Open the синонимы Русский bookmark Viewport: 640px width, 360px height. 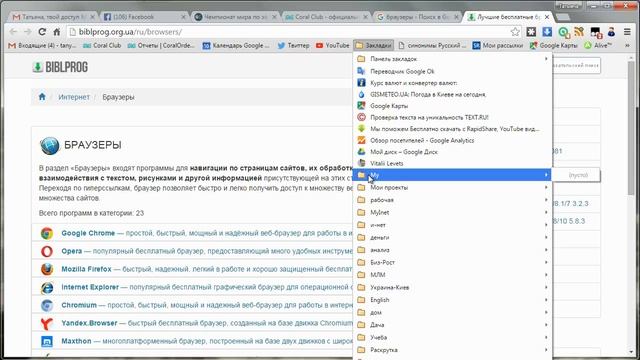(x=432, y=45)
